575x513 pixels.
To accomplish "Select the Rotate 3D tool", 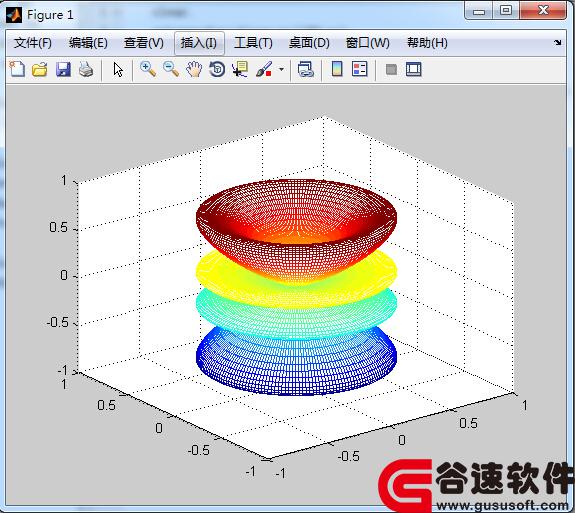I will point(217,69).
